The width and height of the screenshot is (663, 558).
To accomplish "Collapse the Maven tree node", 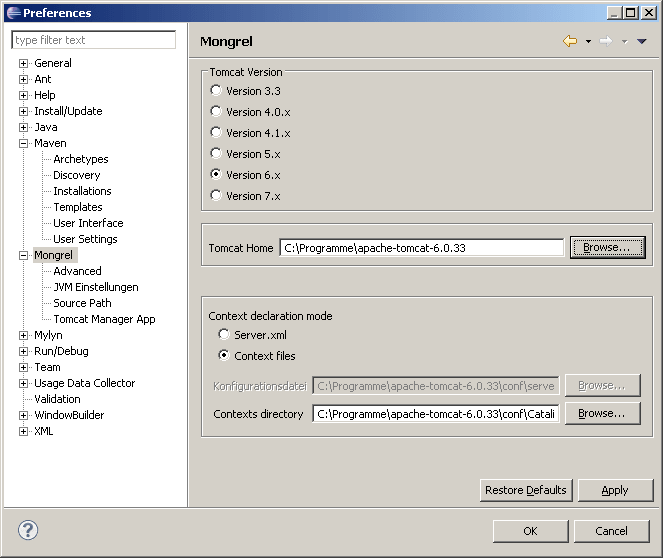I will [x=24, y=144].
